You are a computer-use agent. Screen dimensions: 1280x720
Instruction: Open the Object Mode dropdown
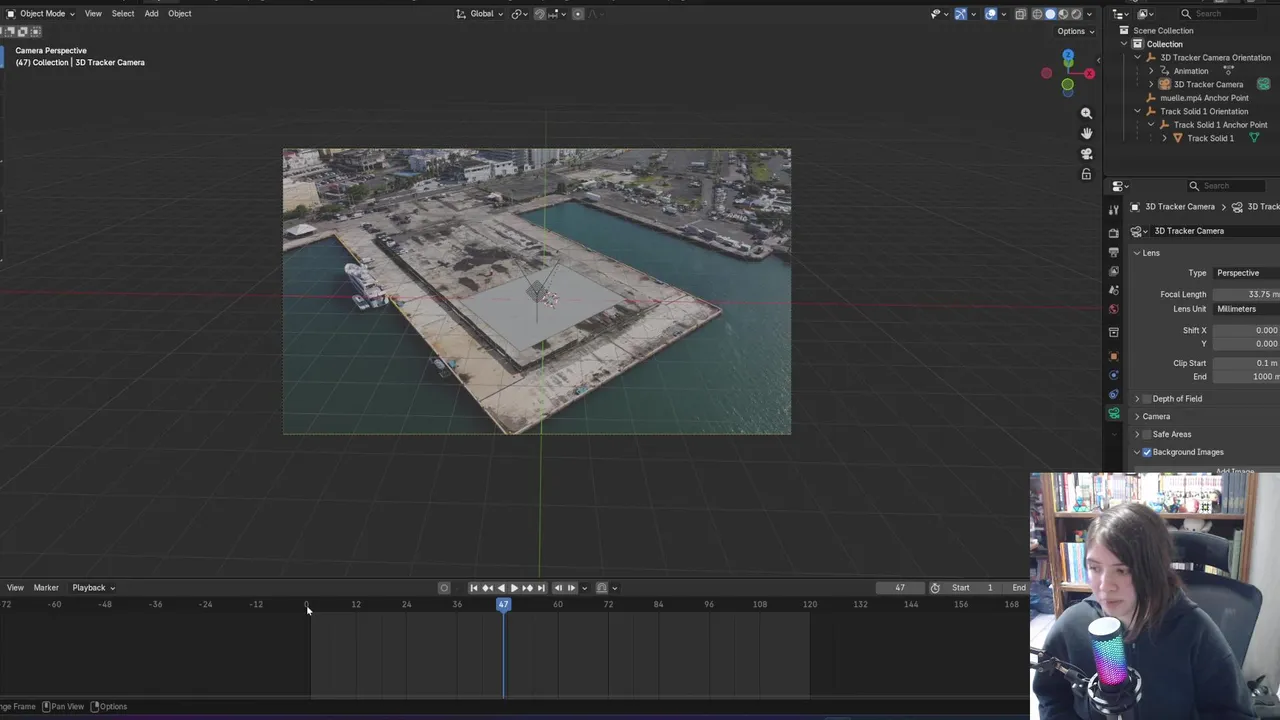coord(41,14)
